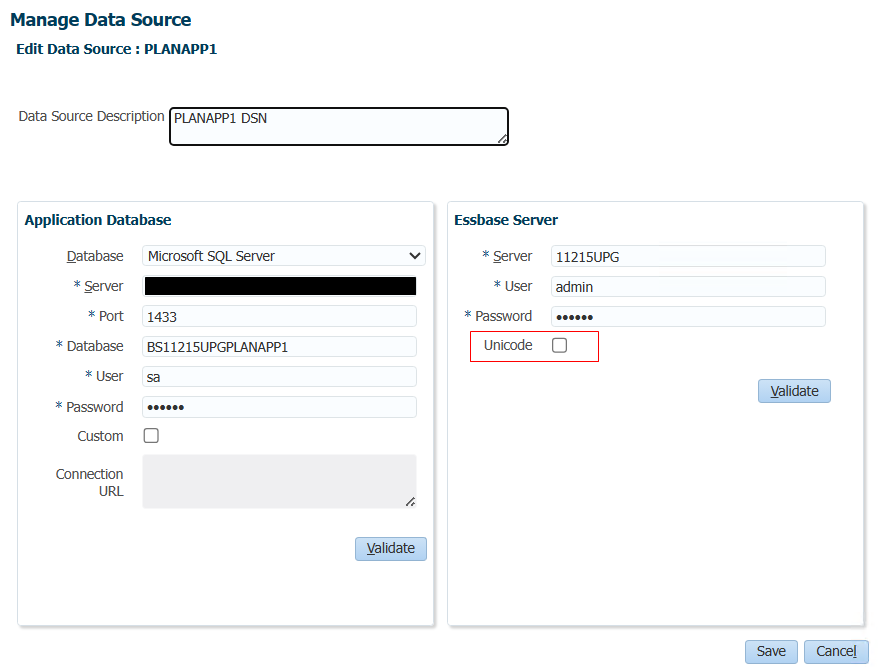Click the Connection URL resize grip icon
This screenshot has height=672, width=878.
[410, 502]
